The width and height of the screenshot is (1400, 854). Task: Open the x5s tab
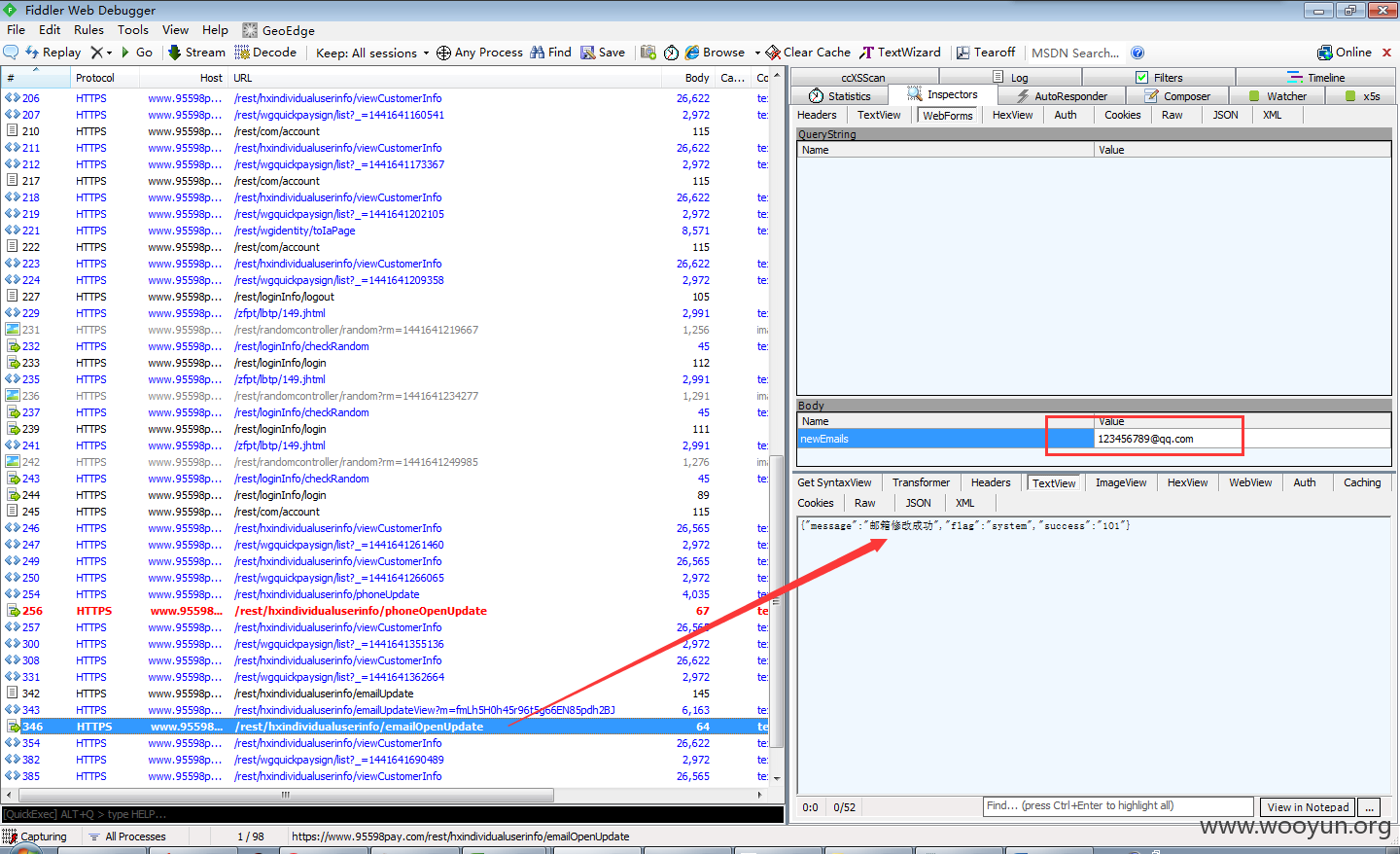1362,95
